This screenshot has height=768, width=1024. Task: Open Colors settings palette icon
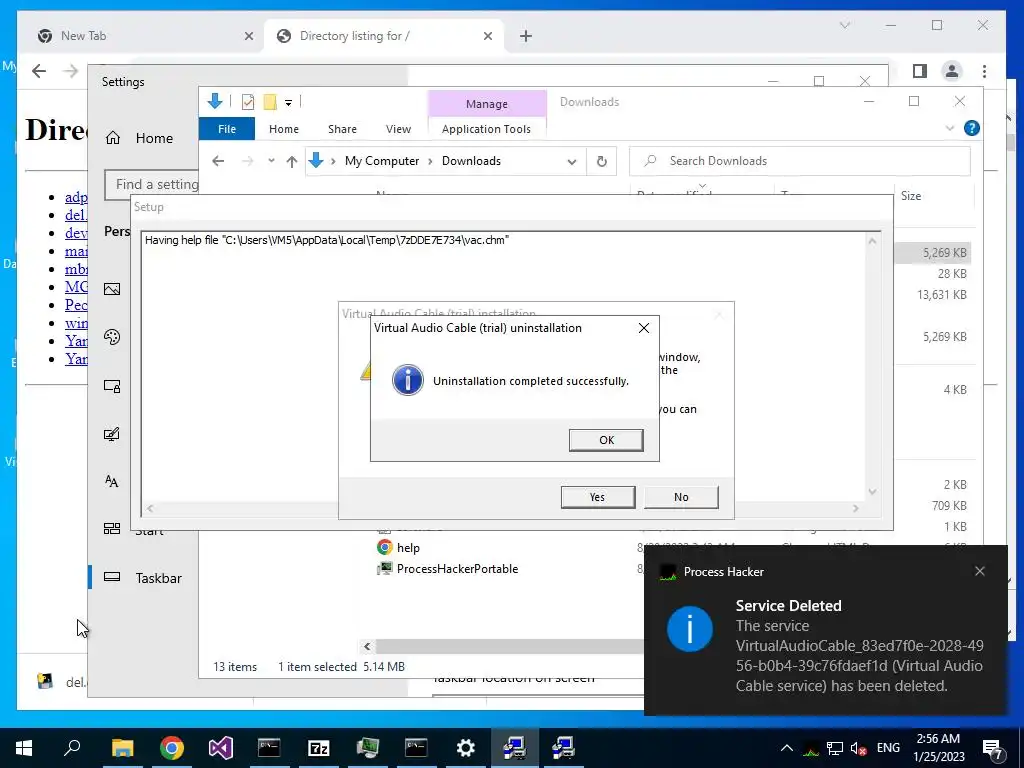pyautogui.click(x=112, y=337)
